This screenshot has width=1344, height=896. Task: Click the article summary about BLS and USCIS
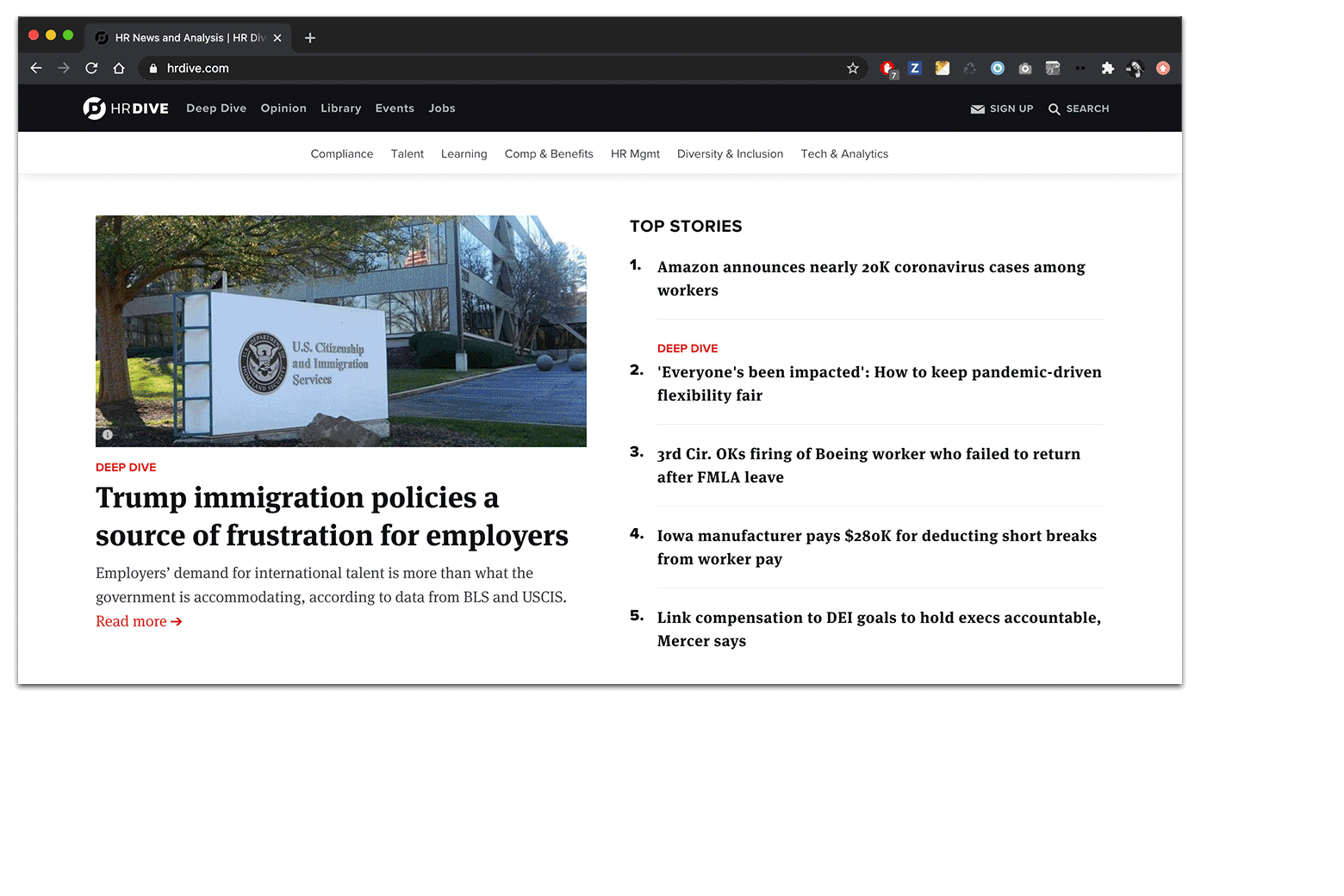331,586
